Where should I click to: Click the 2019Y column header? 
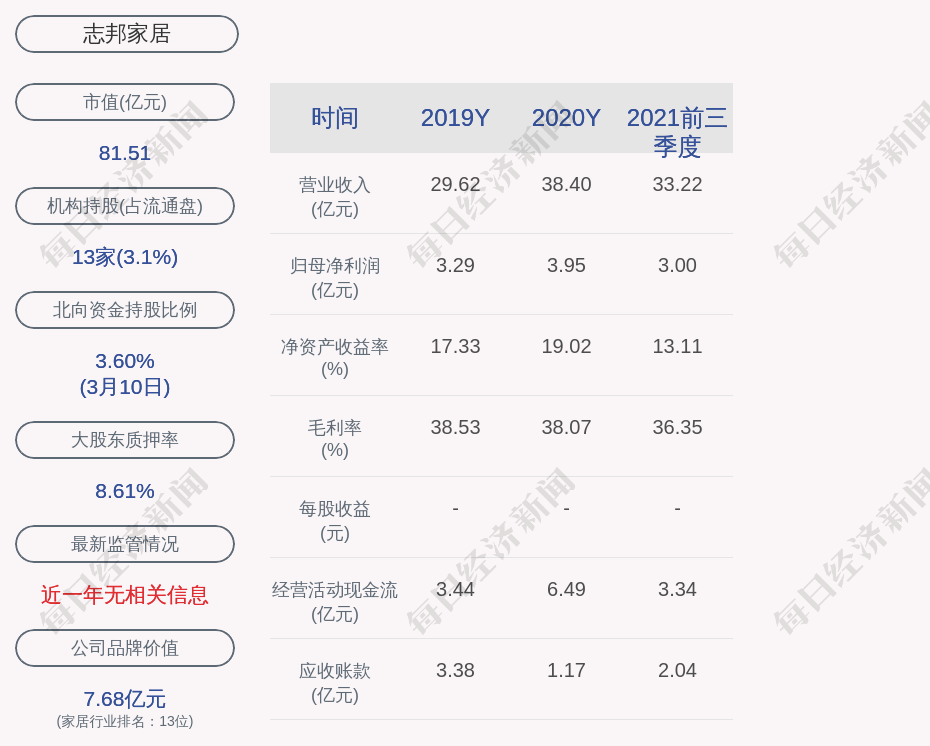tap(455, 118)
